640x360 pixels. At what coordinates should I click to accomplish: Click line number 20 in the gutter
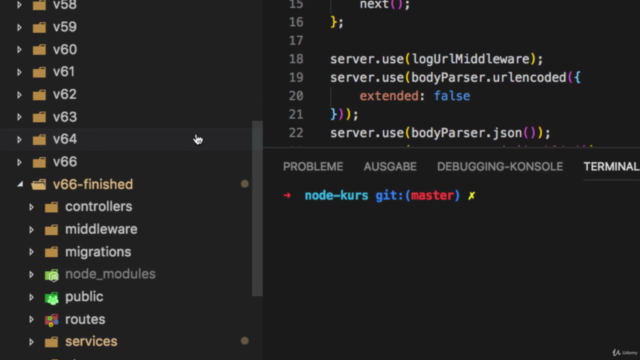tap(296, 96)
